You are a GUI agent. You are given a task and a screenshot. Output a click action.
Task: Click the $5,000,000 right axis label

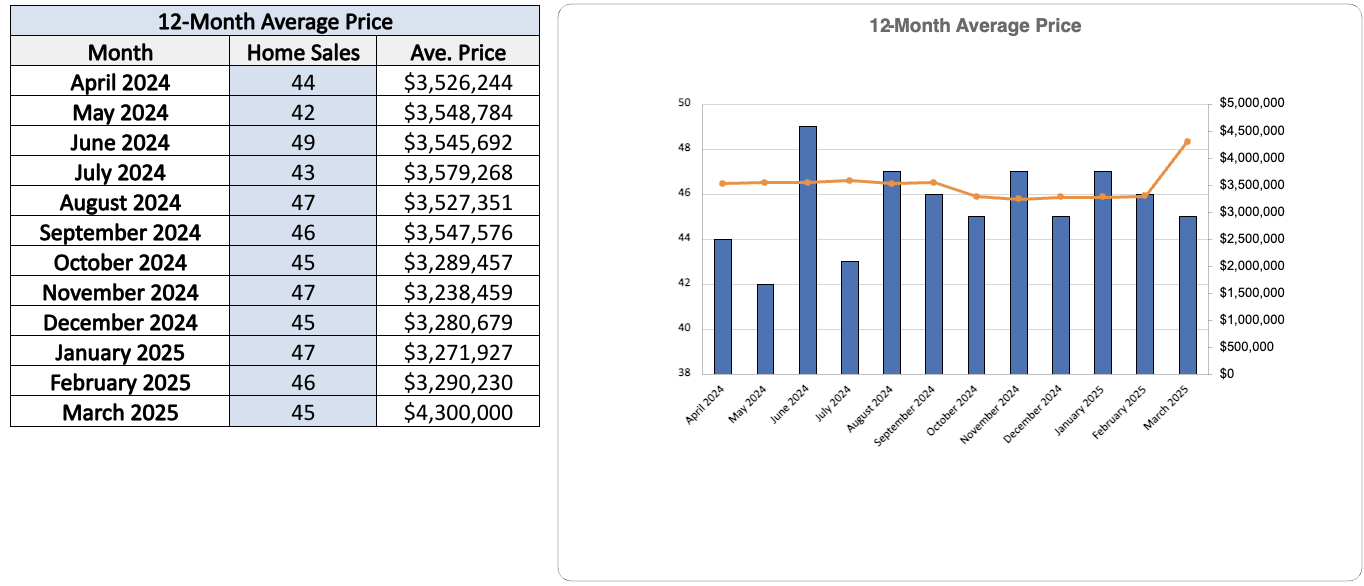1252,103
